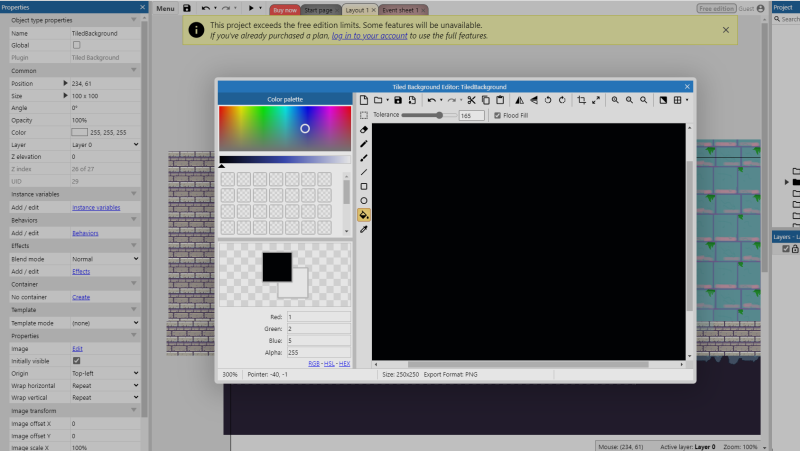This screenshot has width=800, height=451.
Task: Select the rectangle selection tool
Action: click(x=364, y=115)
